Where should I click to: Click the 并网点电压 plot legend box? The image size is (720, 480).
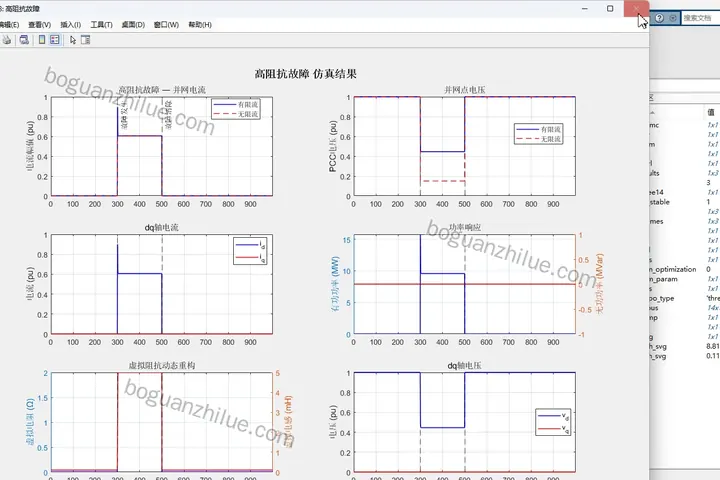click(x=539, y=134)
